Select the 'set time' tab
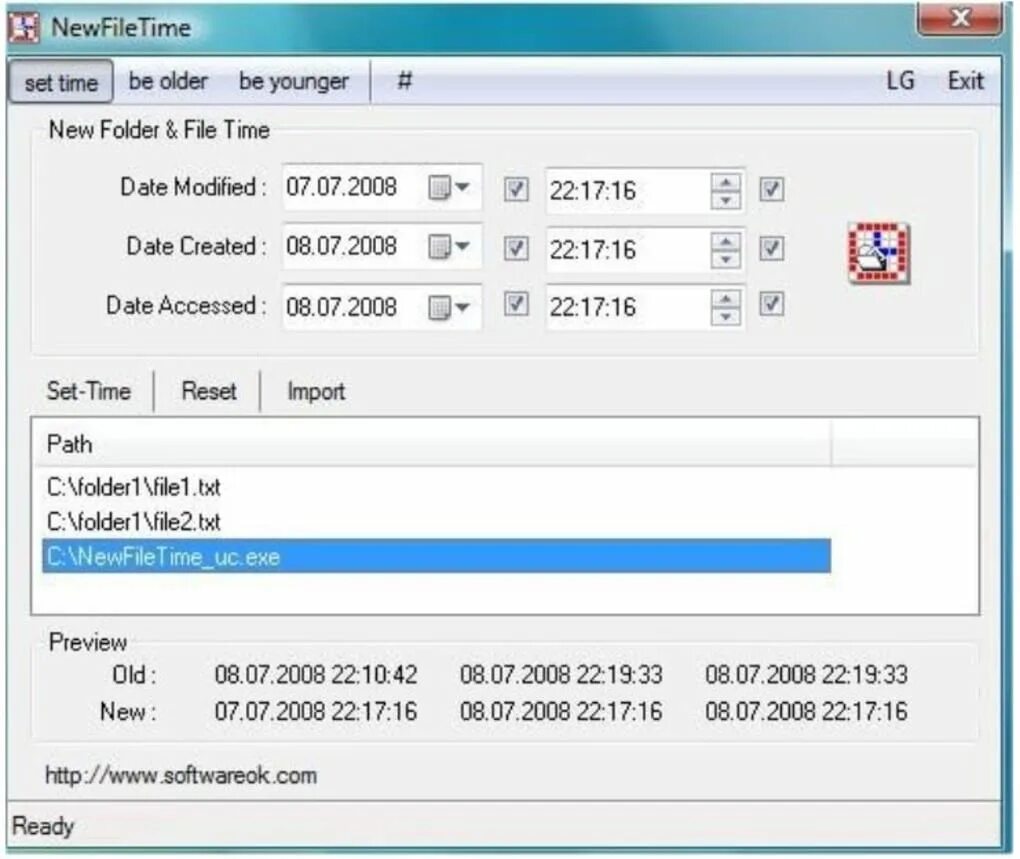1020x859 pixels. coord(61,82)
